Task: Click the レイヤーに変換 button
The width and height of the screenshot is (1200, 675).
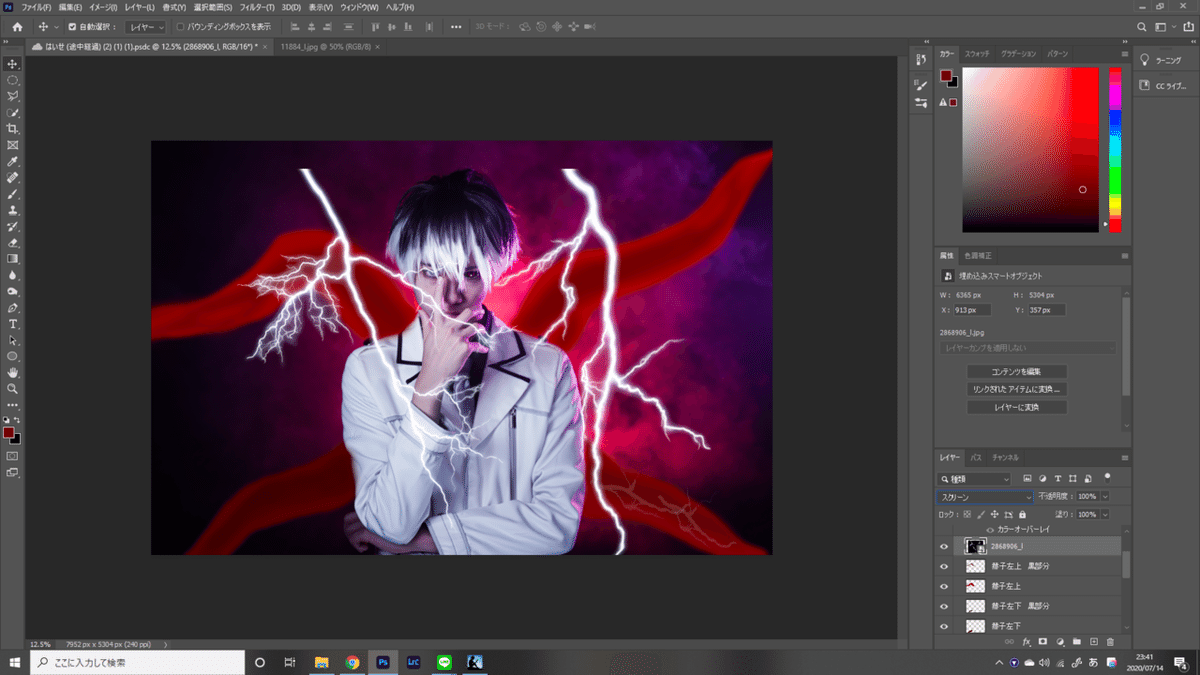Action: coord(1017,407)
